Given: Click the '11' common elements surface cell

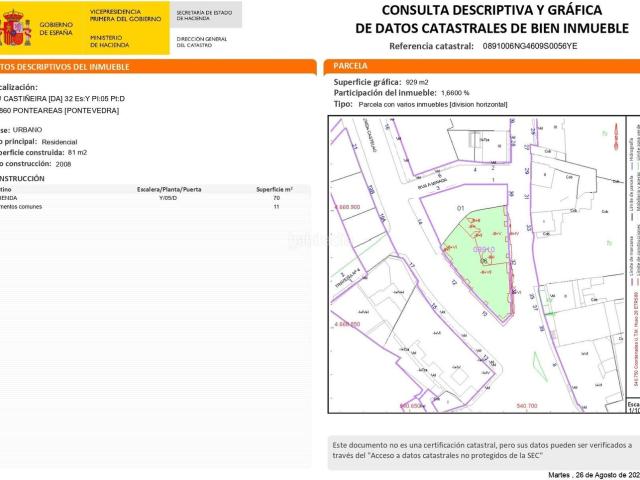Looking at the screenshot, I should [x=276, y=207].
